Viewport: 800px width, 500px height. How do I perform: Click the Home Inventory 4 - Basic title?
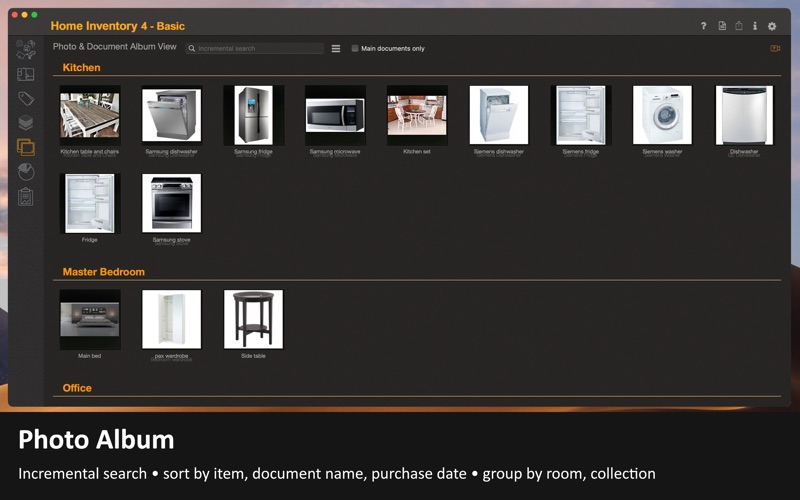click(x=117, y=26)
